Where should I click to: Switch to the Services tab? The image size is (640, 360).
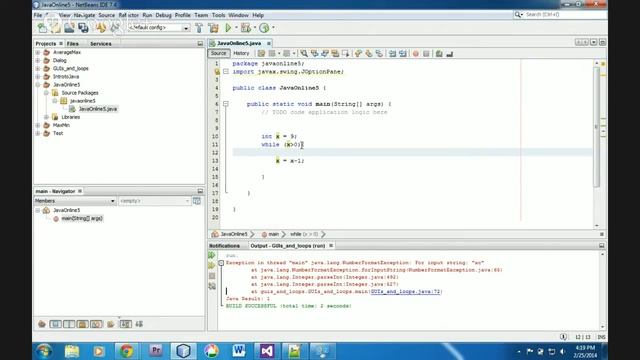point(100,44)
